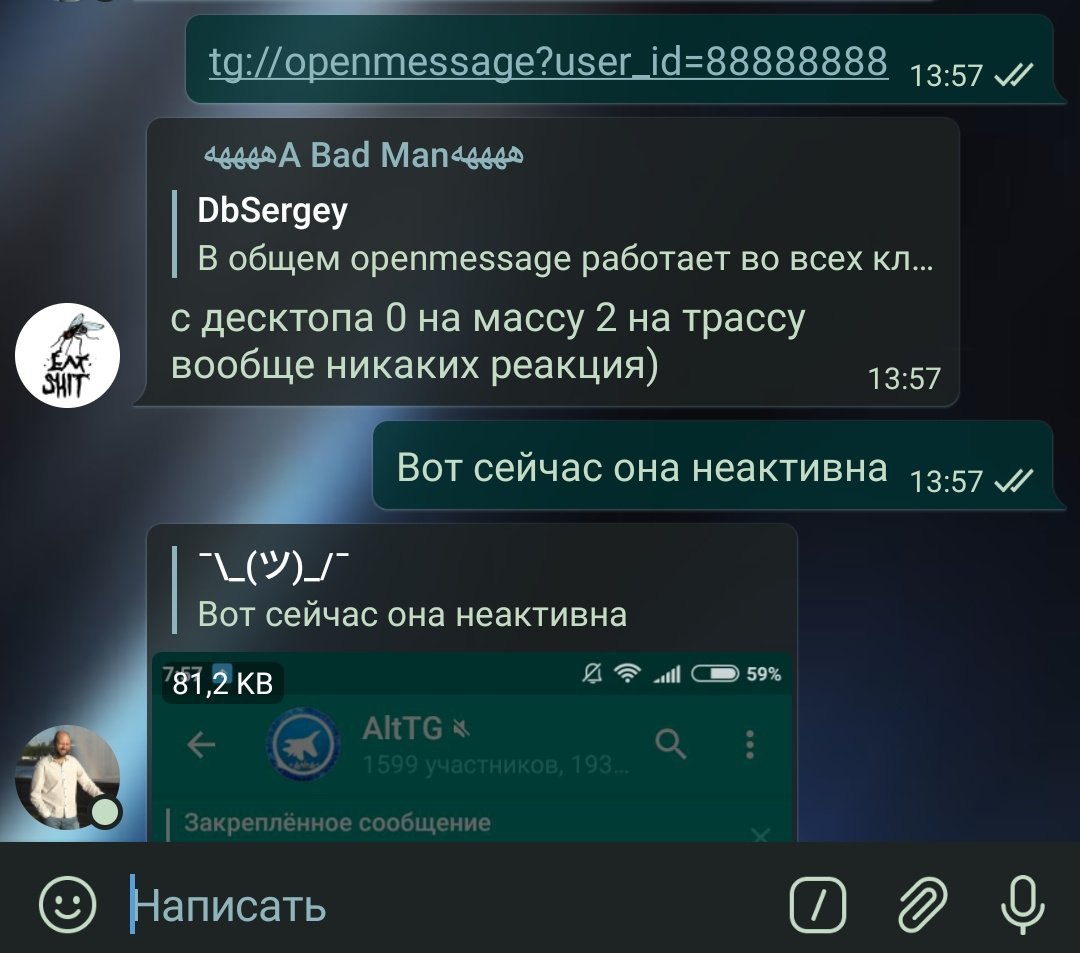Tap three-dot menu in AltTG screenshot

click(750, 744)
